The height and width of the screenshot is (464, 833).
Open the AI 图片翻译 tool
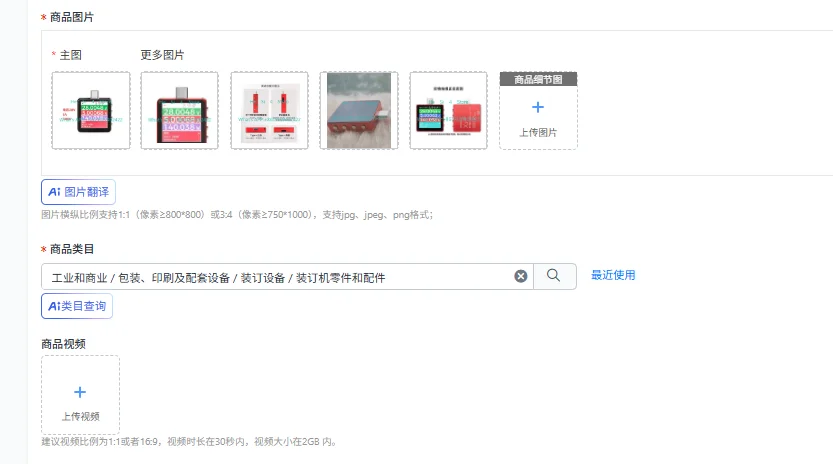79,192
